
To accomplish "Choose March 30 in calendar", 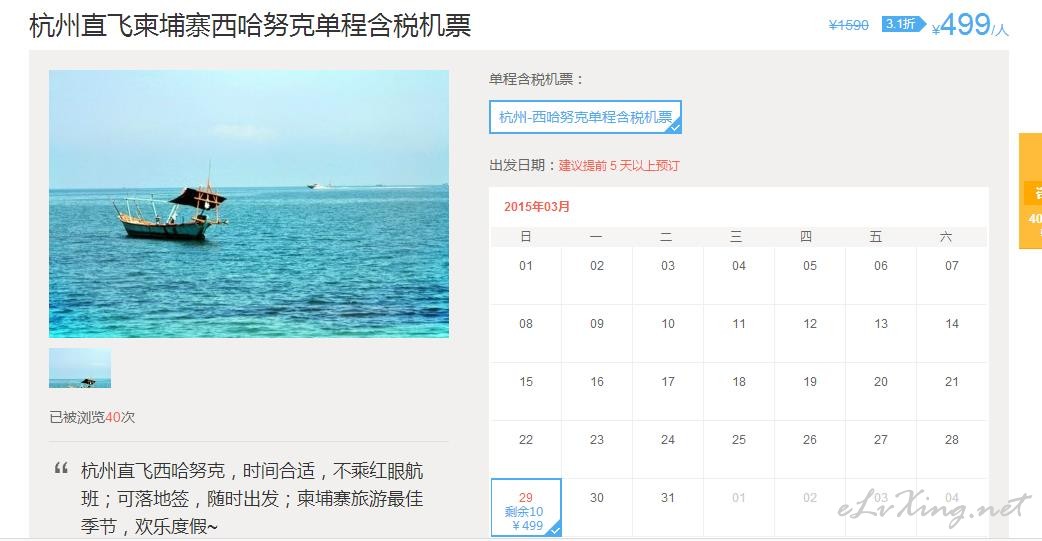I will pyautogui.click(x=597, y=507).
